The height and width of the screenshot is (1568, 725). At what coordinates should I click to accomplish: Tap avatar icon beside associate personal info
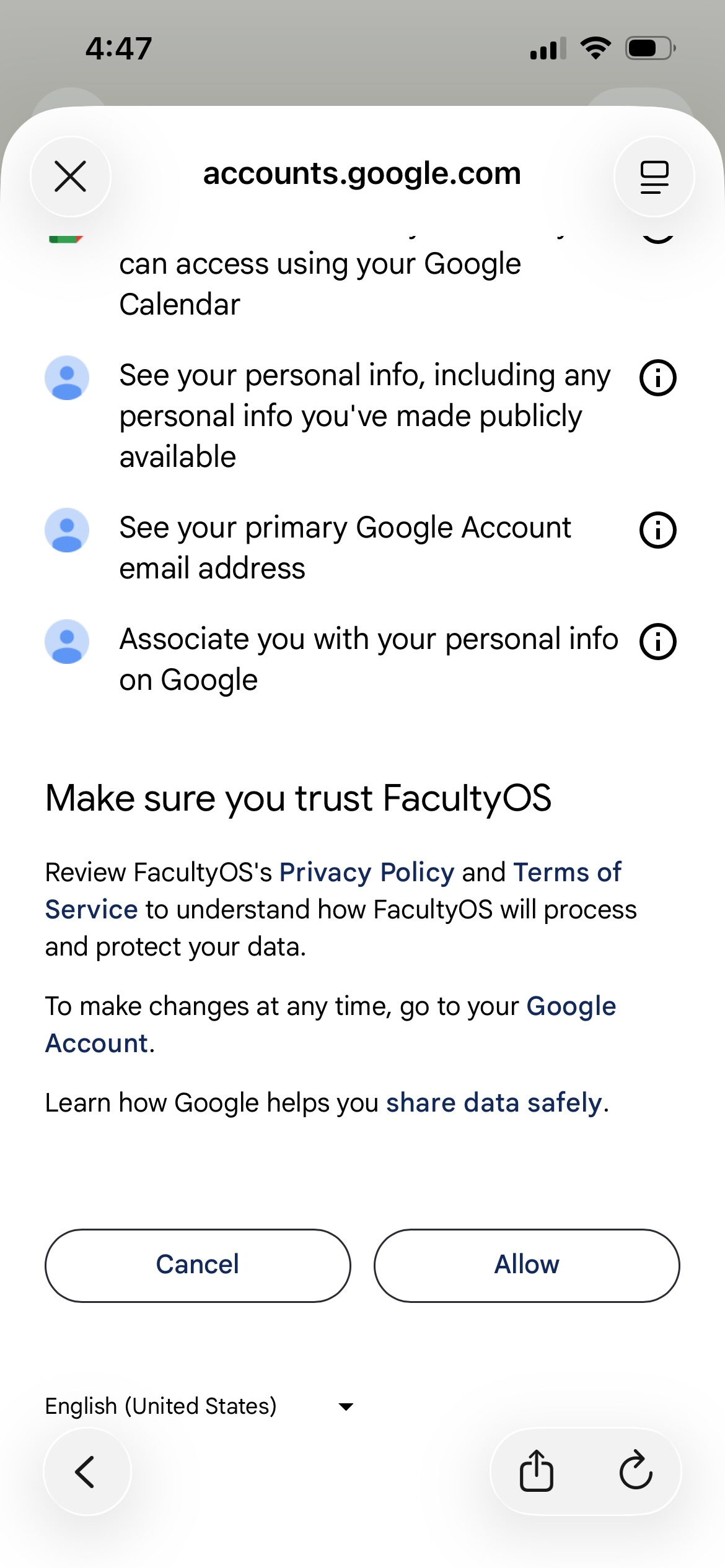click(x=67, y=642)
